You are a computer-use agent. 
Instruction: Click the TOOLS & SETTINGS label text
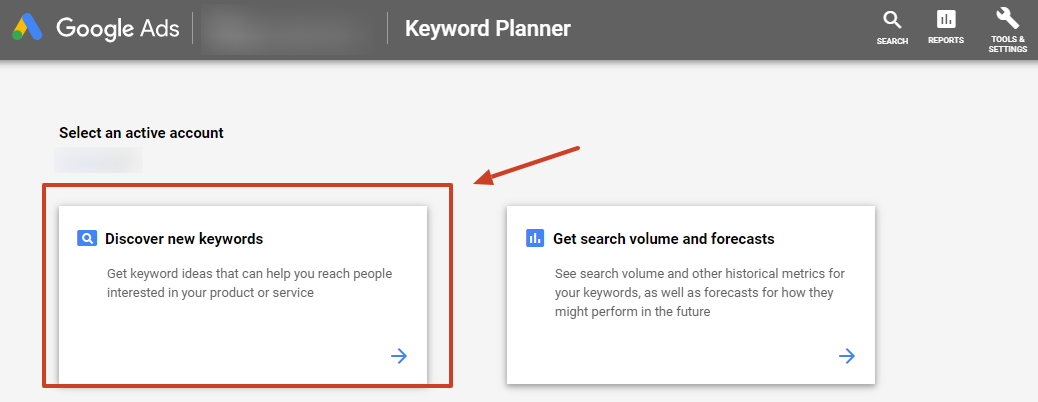[x=1008, y=44]
